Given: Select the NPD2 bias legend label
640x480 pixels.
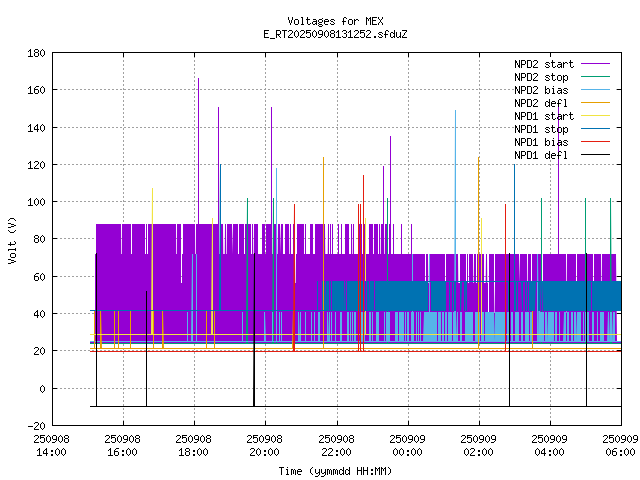Looking at the screenshot, I should click(x=541, y=90).
